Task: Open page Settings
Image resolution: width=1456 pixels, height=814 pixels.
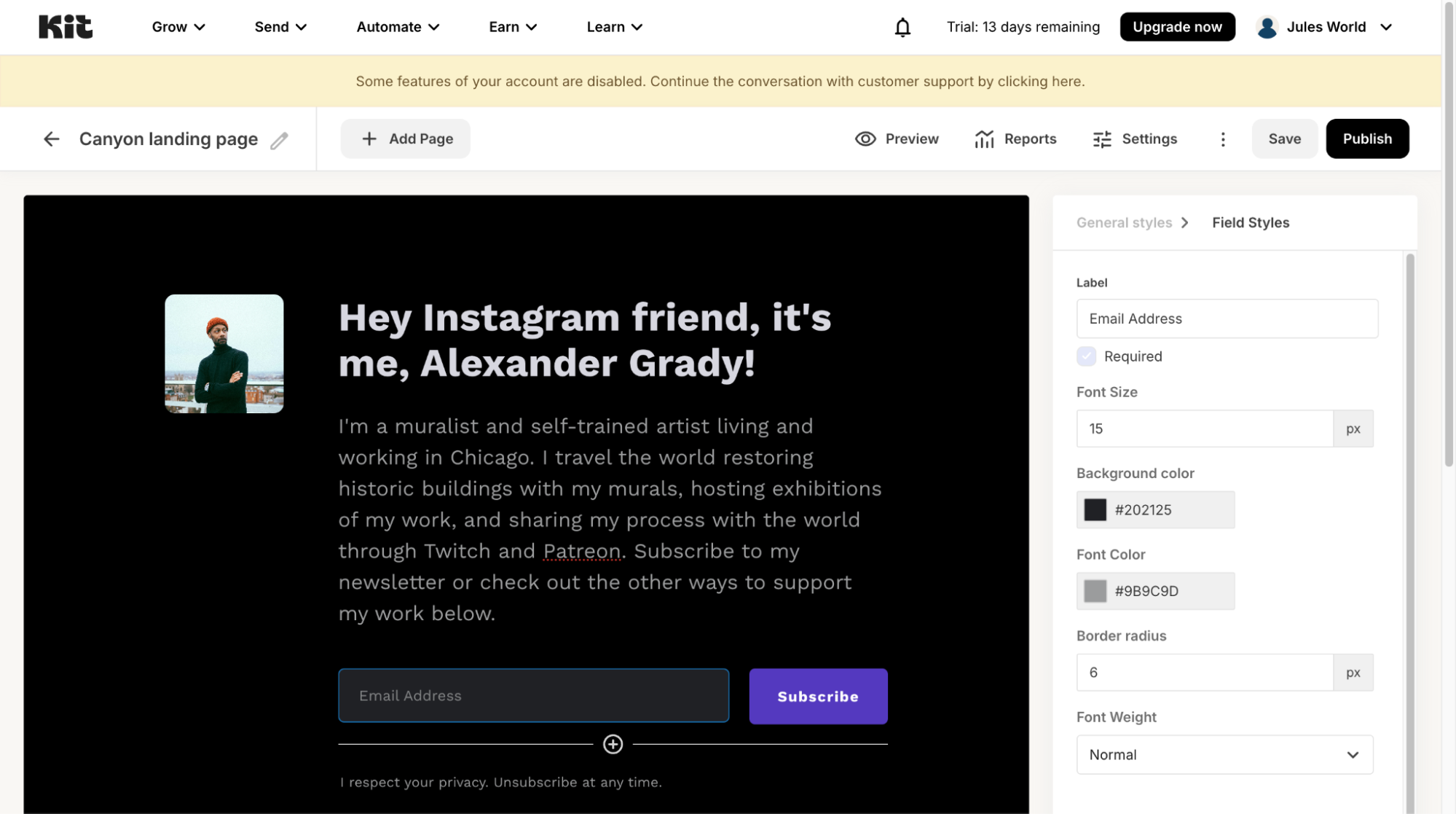Action: pyautogui.click(x=1135, y=139)
